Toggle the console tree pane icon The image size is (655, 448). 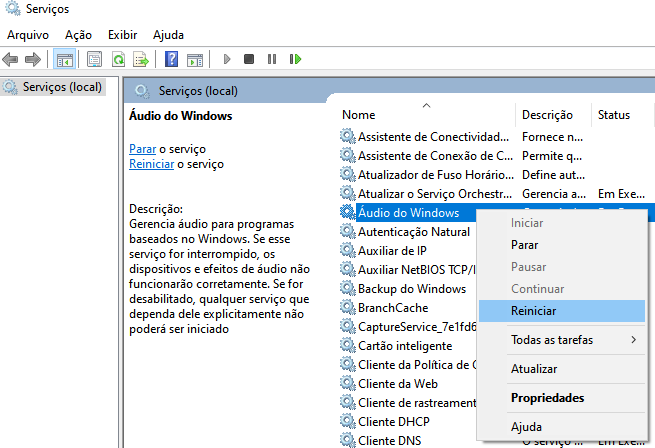pos(65,59)
